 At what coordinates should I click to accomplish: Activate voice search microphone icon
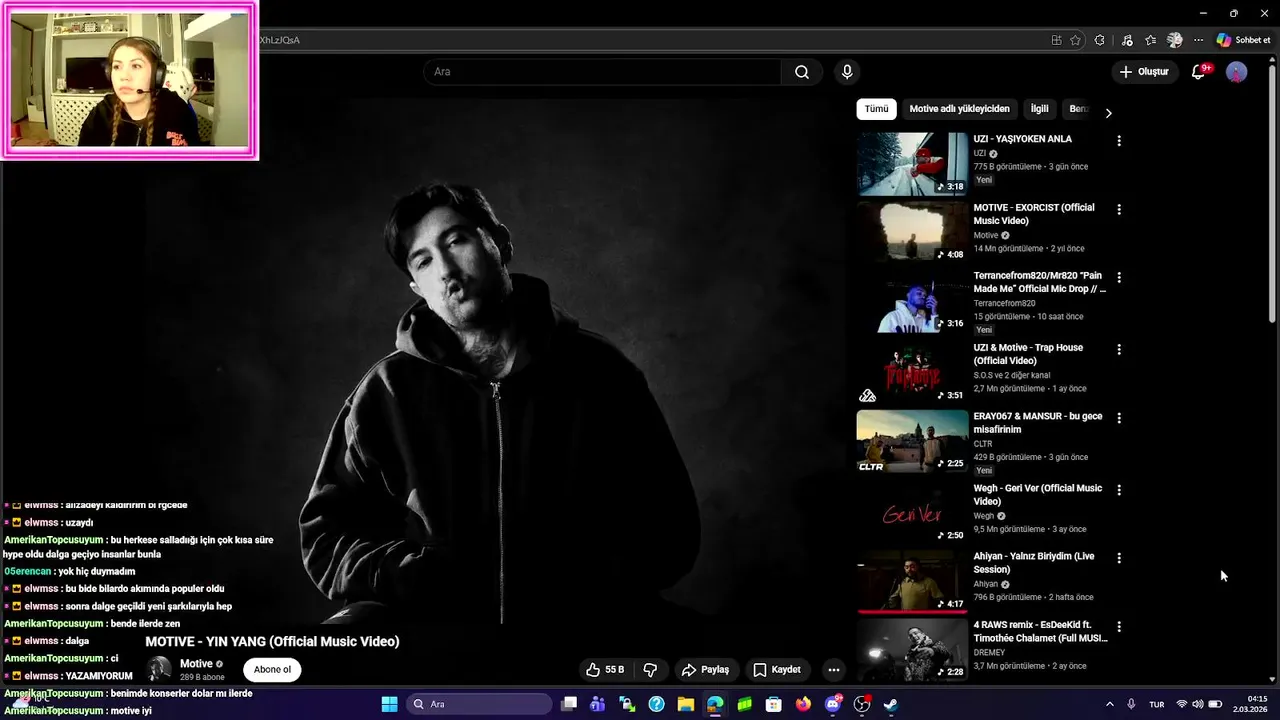pos(847,72)
